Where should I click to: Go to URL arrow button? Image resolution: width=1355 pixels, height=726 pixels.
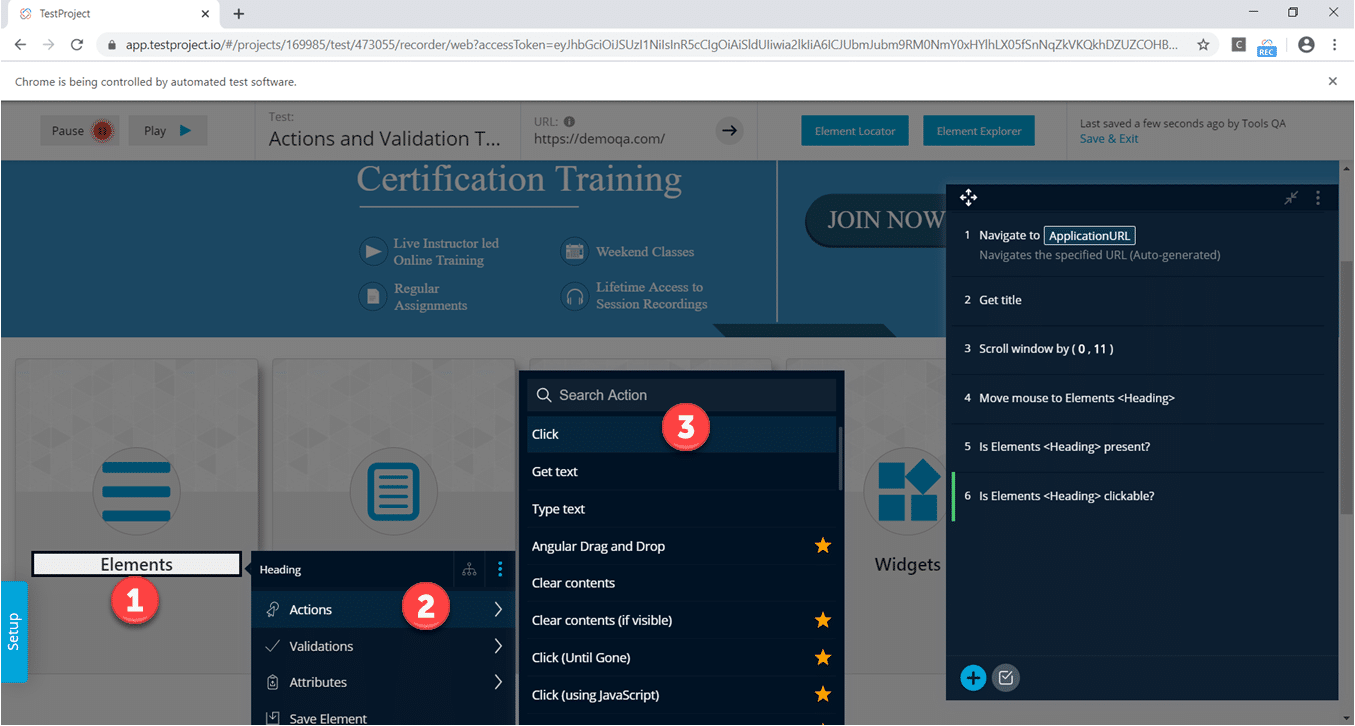pyautogui.click(x=730, y=131)
